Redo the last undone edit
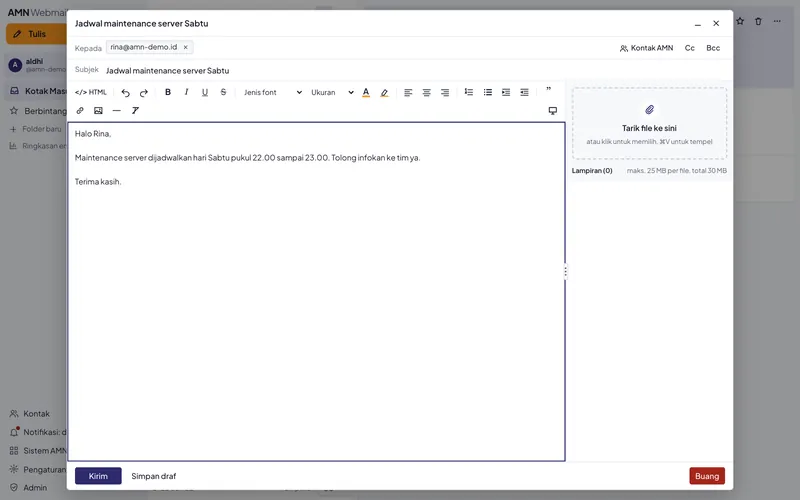The image size is (800, 500). (x=144, y=92)
